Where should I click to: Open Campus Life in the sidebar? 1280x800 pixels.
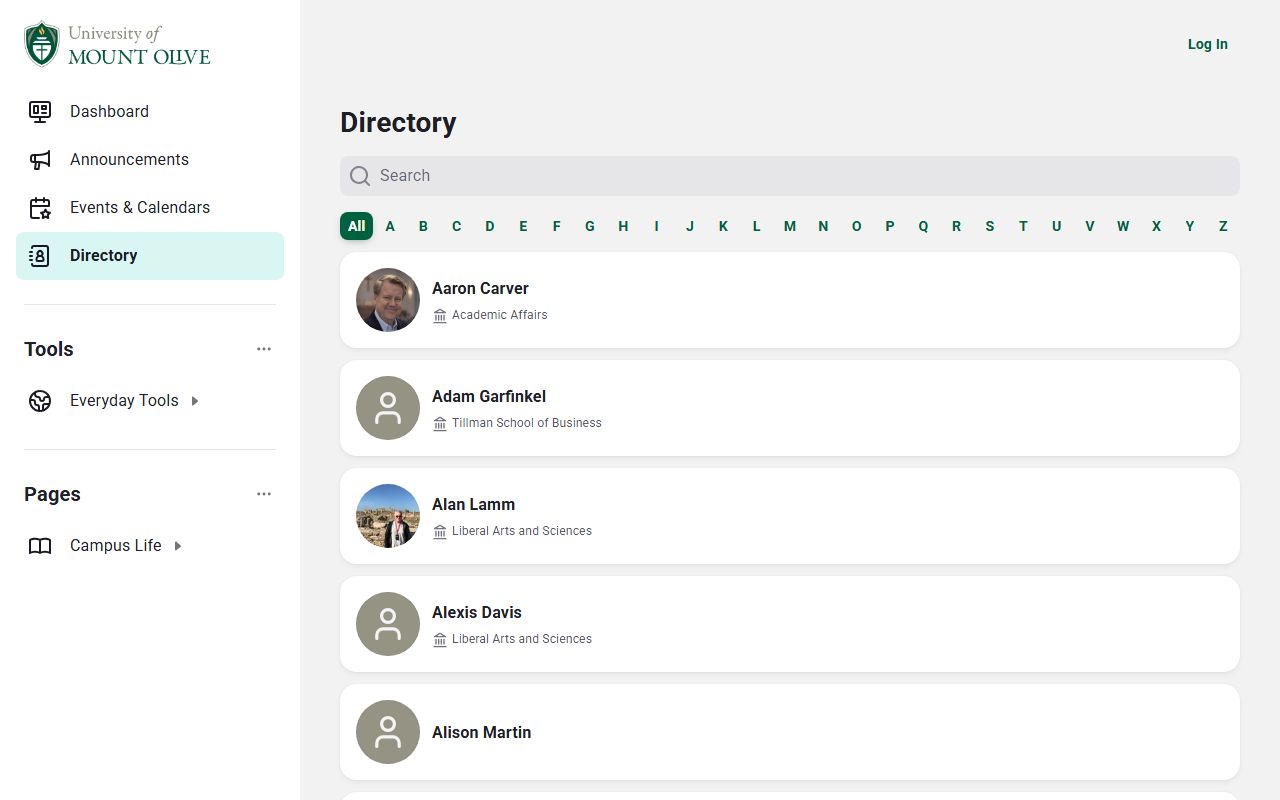(150, 545)
